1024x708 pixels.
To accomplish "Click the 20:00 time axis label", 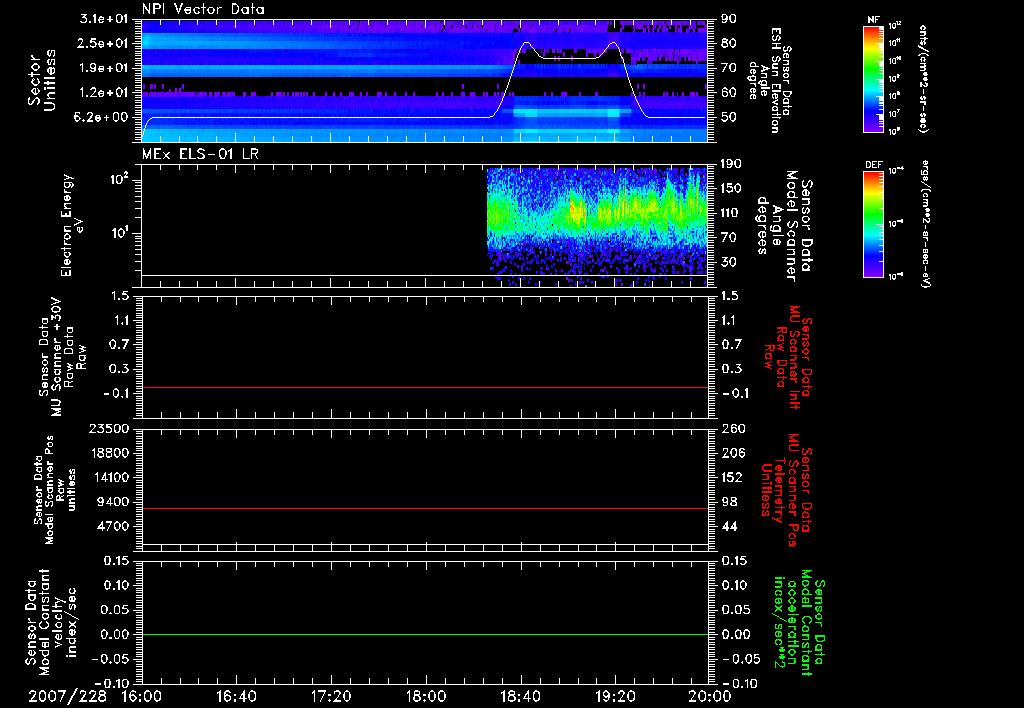I will coord(710,696).
